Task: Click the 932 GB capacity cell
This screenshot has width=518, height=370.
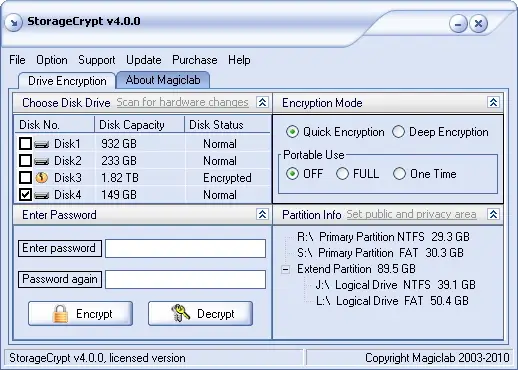Action: (x=119, y=144)
